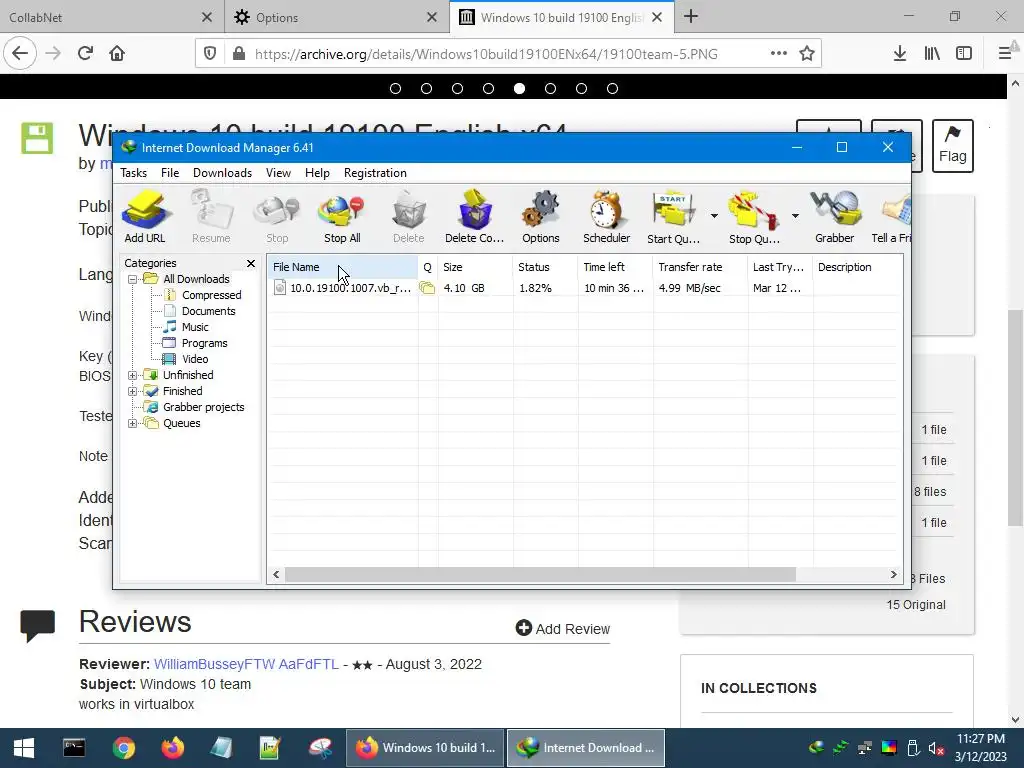Image resolution: width=1024 pixels, height=768 pixels.
Task: Click the archive.org URL address bar
Action: point(485,54)
